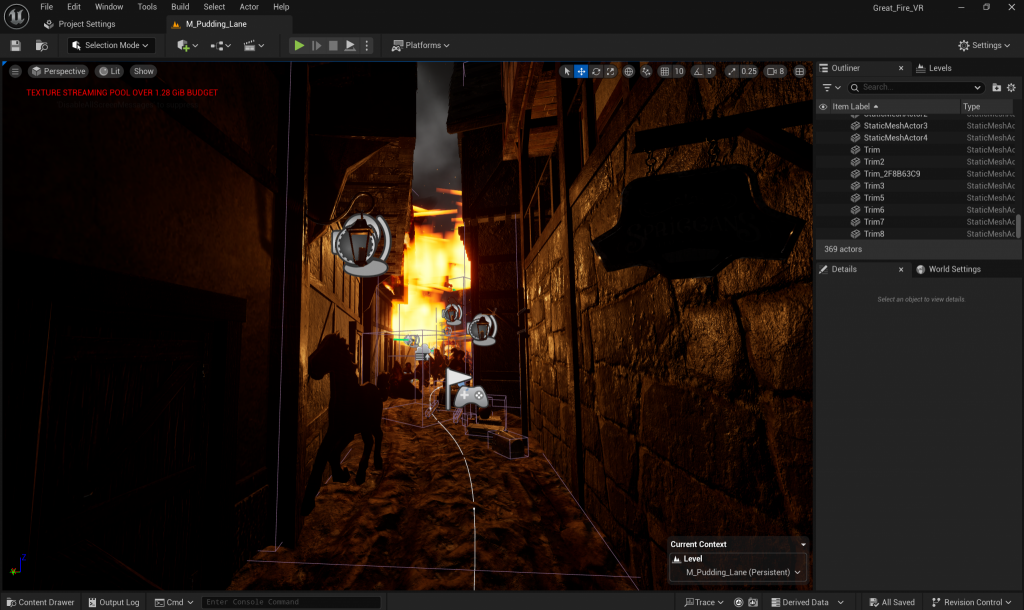Toggle world/local coordinate globe icon
Viewport: 1024px width, 610px height.
click(629, 71)
